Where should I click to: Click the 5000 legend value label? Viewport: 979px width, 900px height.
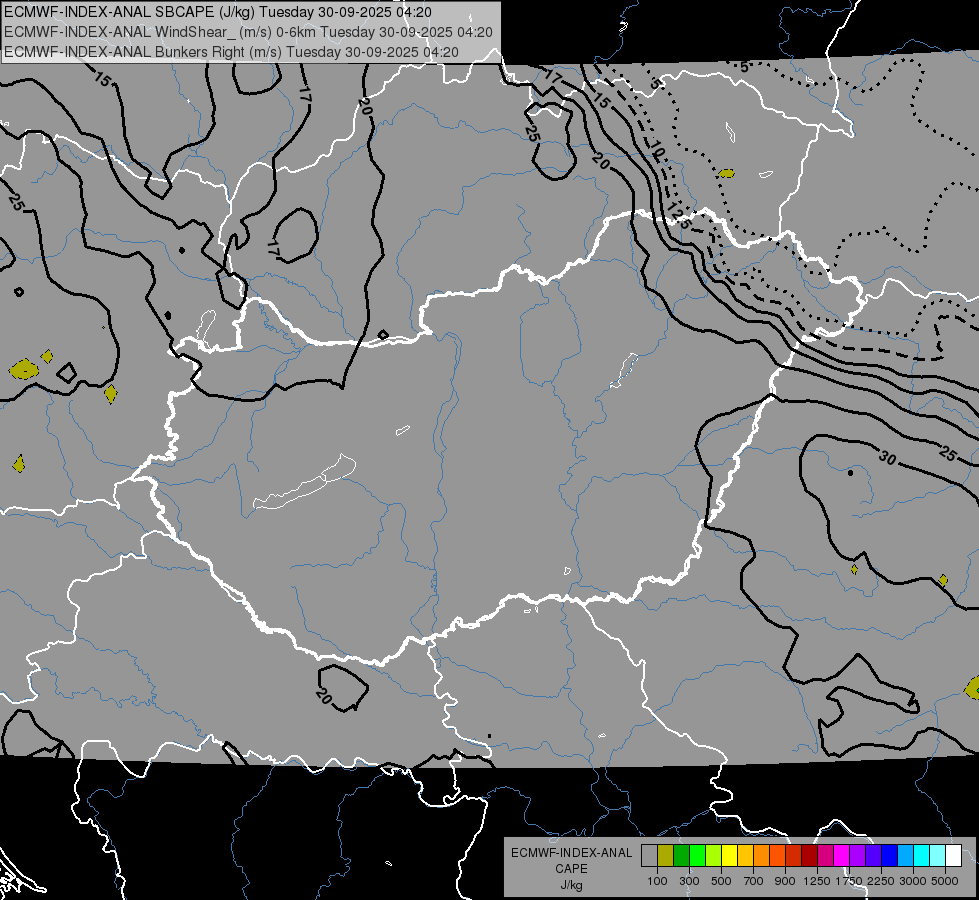944,881
